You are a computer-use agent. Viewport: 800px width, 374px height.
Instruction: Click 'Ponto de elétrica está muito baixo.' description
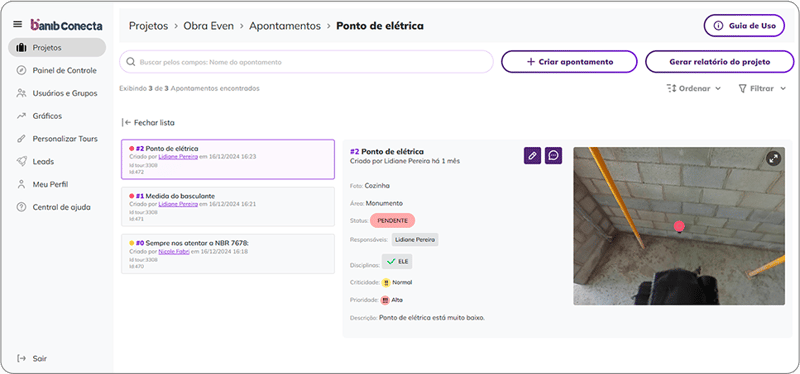(432, 317)
